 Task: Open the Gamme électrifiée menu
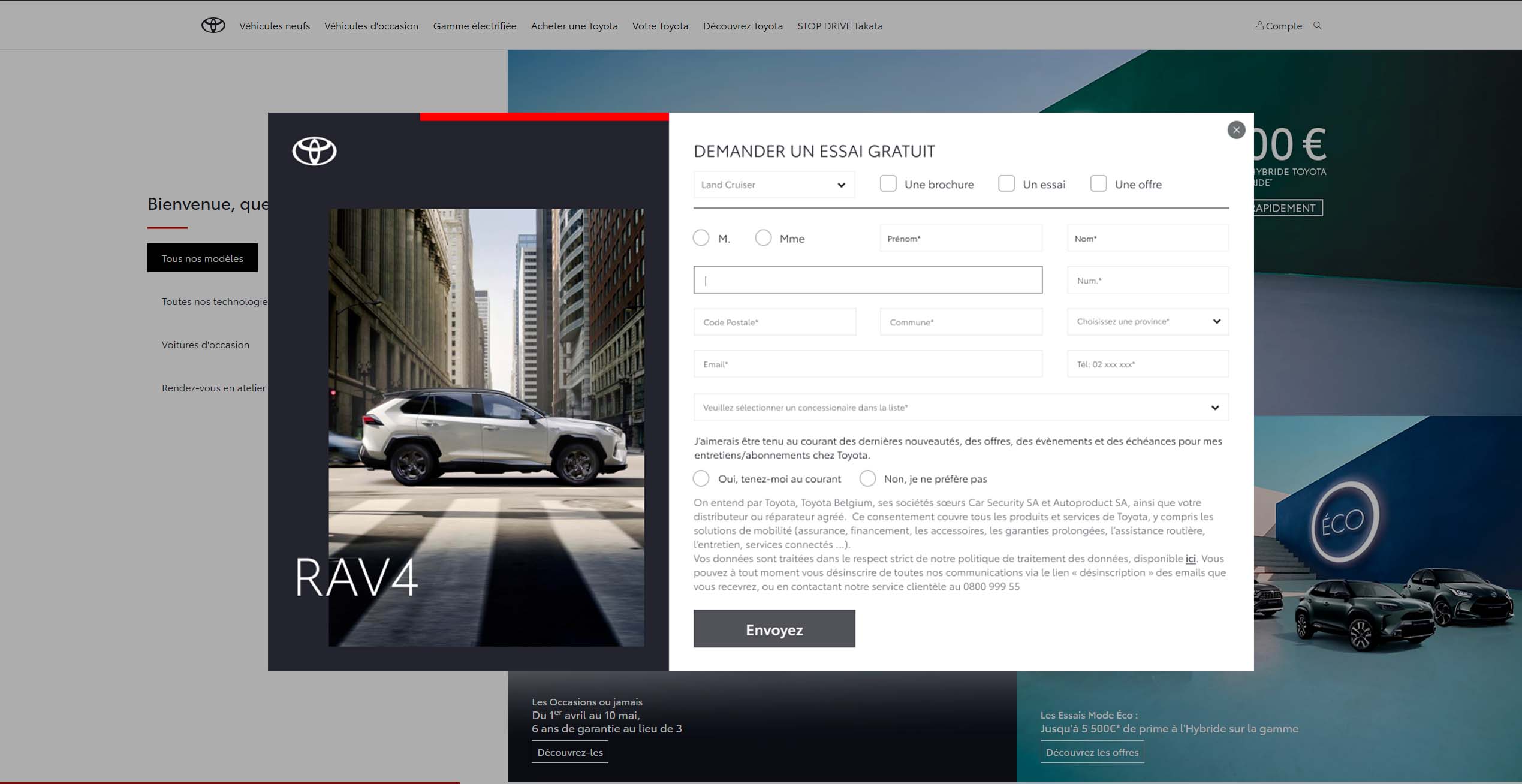(x=474, y=26)
